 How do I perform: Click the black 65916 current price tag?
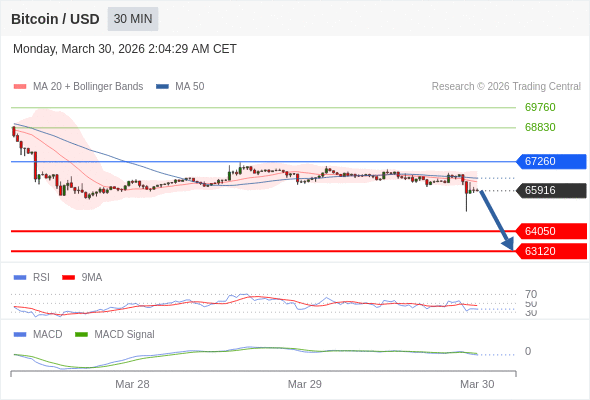551,190
